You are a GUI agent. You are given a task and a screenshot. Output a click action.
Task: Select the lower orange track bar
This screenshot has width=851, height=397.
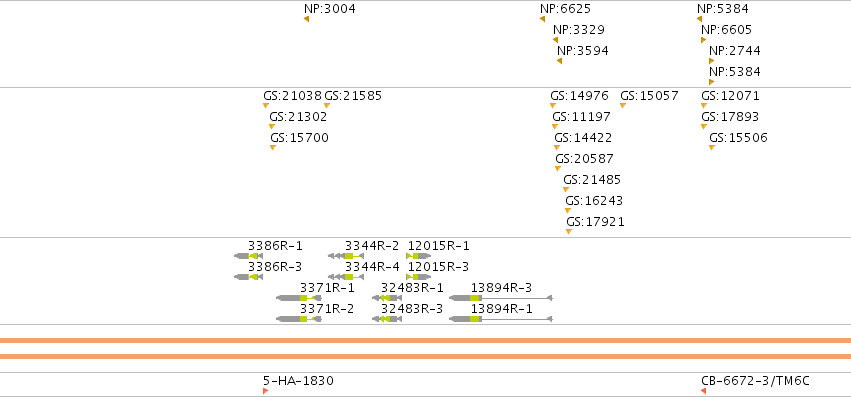pos(426,356)
